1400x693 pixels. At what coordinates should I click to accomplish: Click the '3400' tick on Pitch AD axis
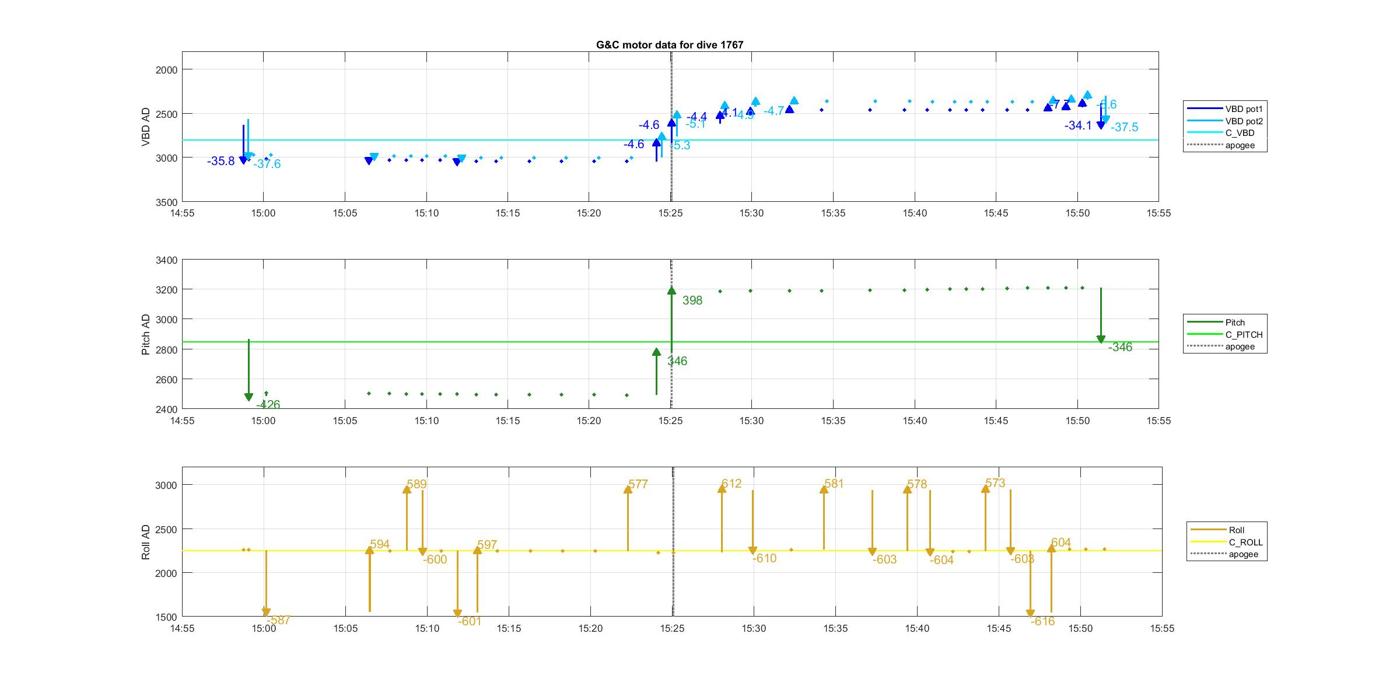tap(166, 260)
